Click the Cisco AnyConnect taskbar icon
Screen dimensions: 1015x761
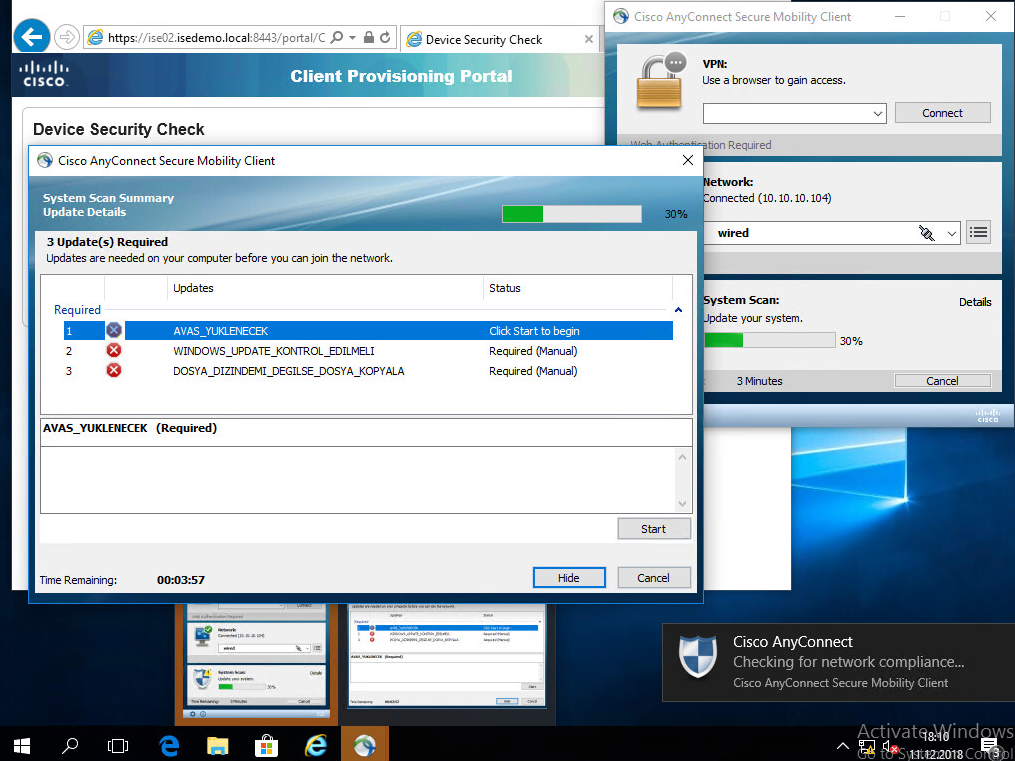365,745
